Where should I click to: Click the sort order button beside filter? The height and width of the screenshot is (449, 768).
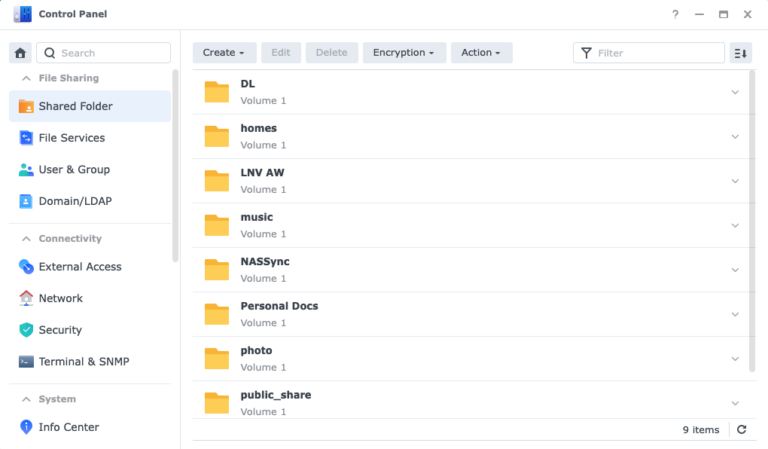click(740, 53)
